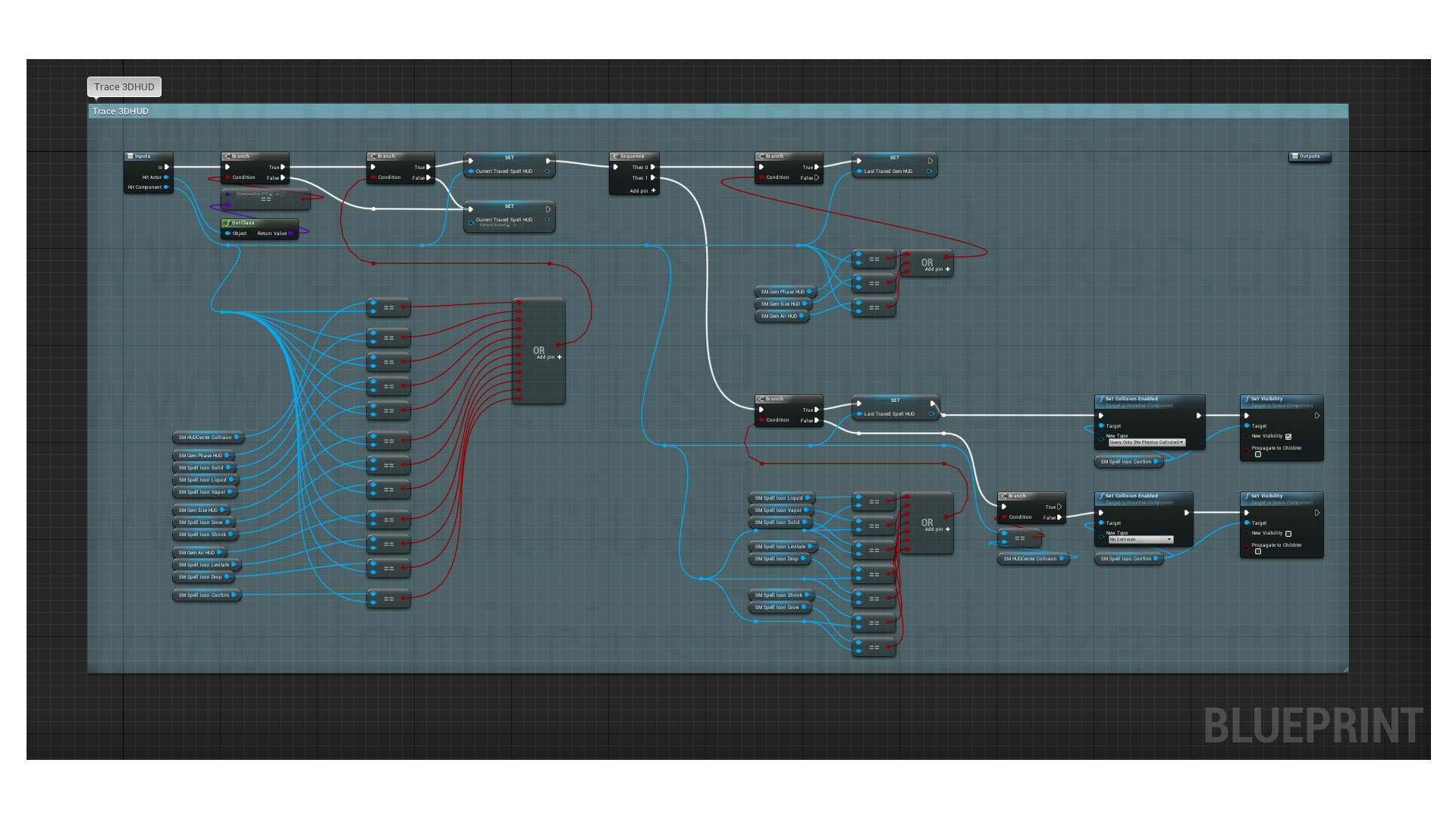Click Target pin on Set Visibility with checked visibility
Viewport: 1456px width, 819px height.
tap(1247, 426)
